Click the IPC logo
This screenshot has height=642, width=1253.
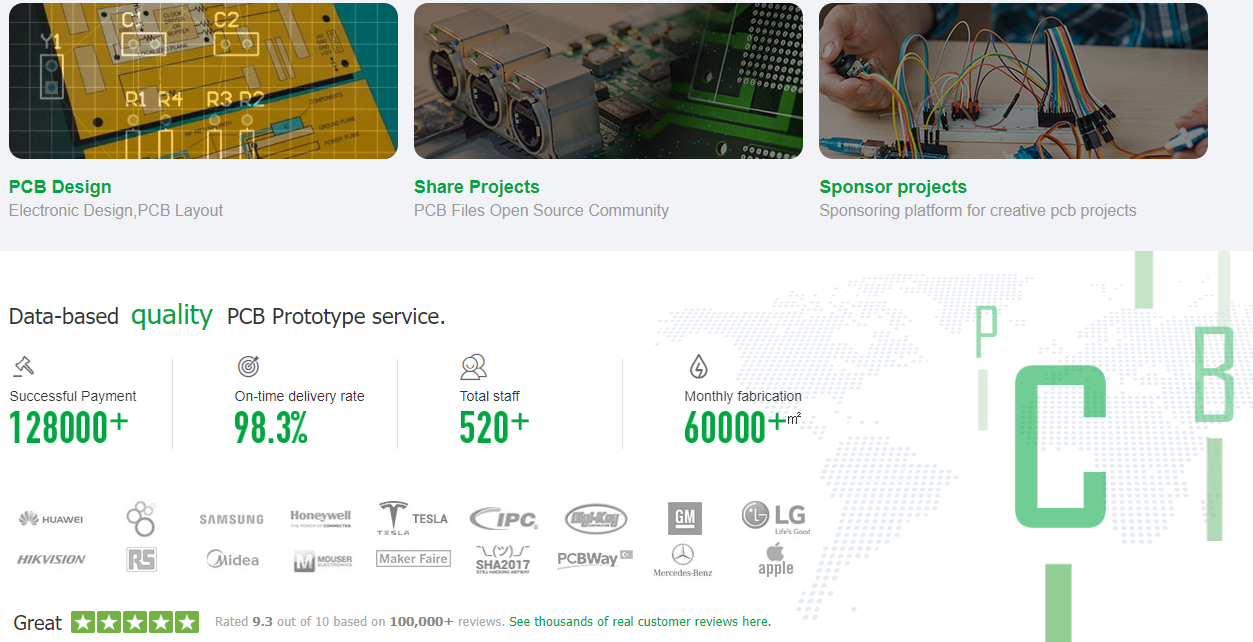click(503, 518)
